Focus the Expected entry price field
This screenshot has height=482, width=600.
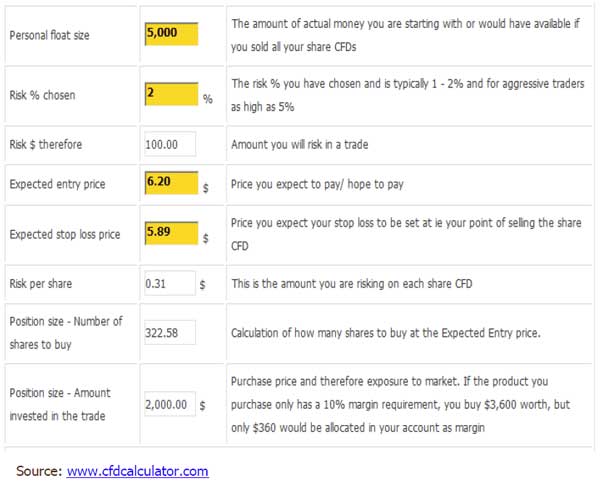(x=171, y=183)
